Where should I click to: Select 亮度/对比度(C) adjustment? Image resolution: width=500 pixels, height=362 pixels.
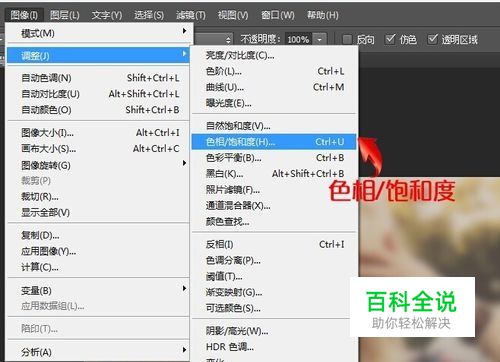274,55
